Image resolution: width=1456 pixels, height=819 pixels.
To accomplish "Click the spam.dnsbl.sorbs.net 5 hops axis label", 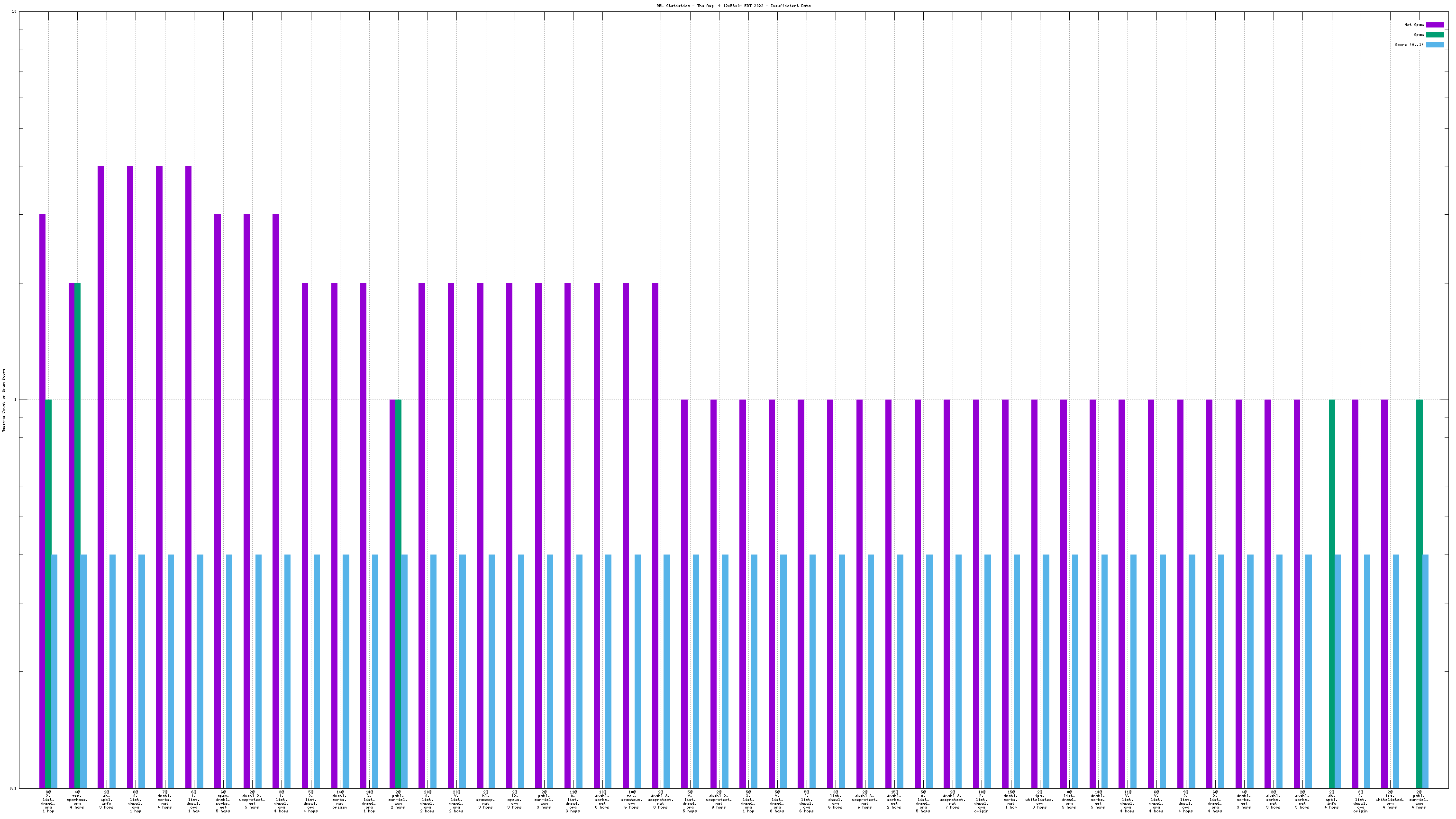I will coord(223,801).
